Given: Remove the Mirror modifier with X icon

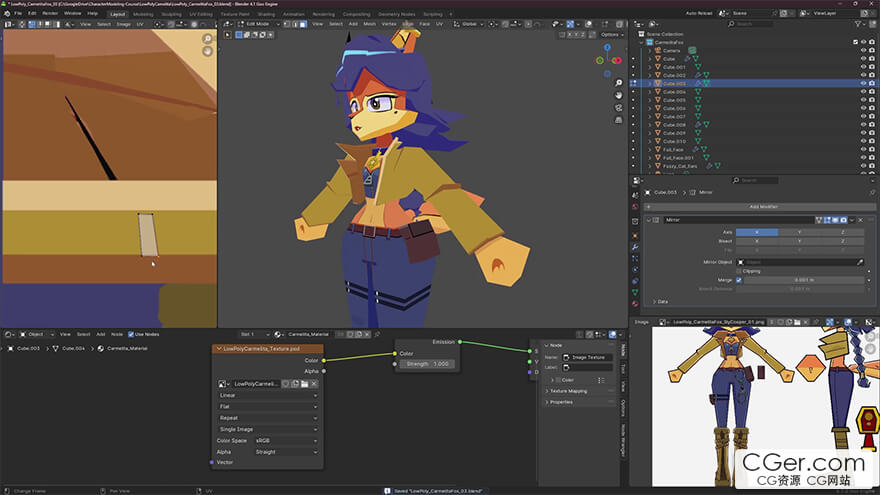Looking at the screenshot, I should pyautogui.click(x=861, y=220).
